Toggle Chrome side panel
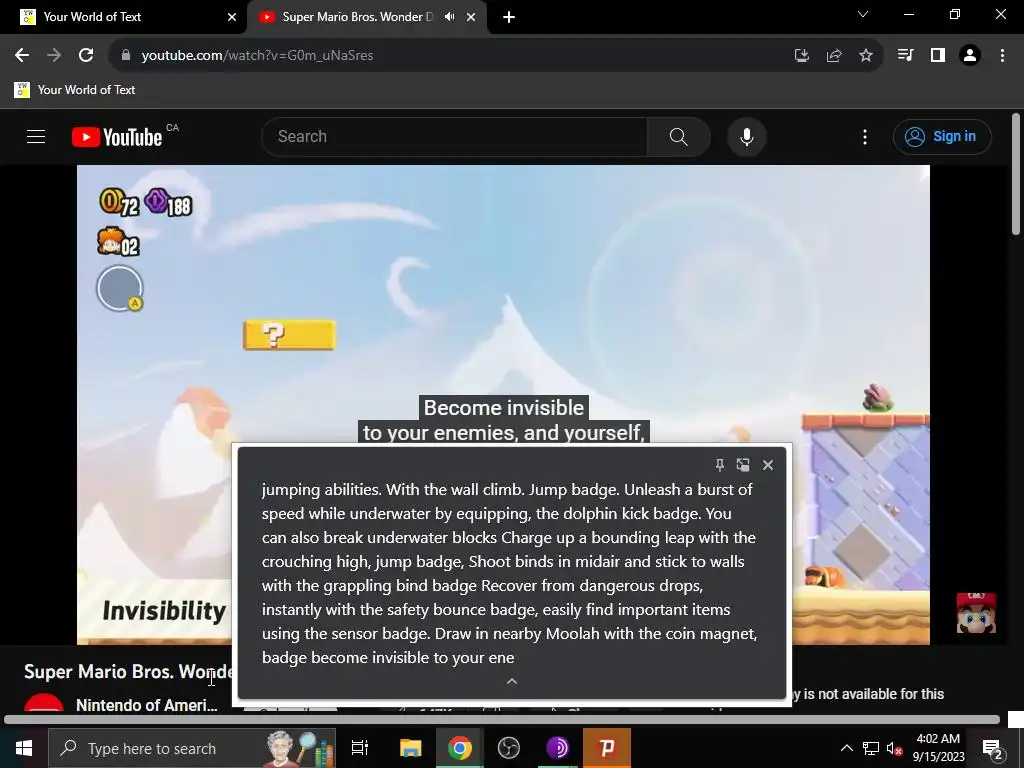Image resolution: width=1024 pixels, height=768 pixels. (x=938, y=56)
